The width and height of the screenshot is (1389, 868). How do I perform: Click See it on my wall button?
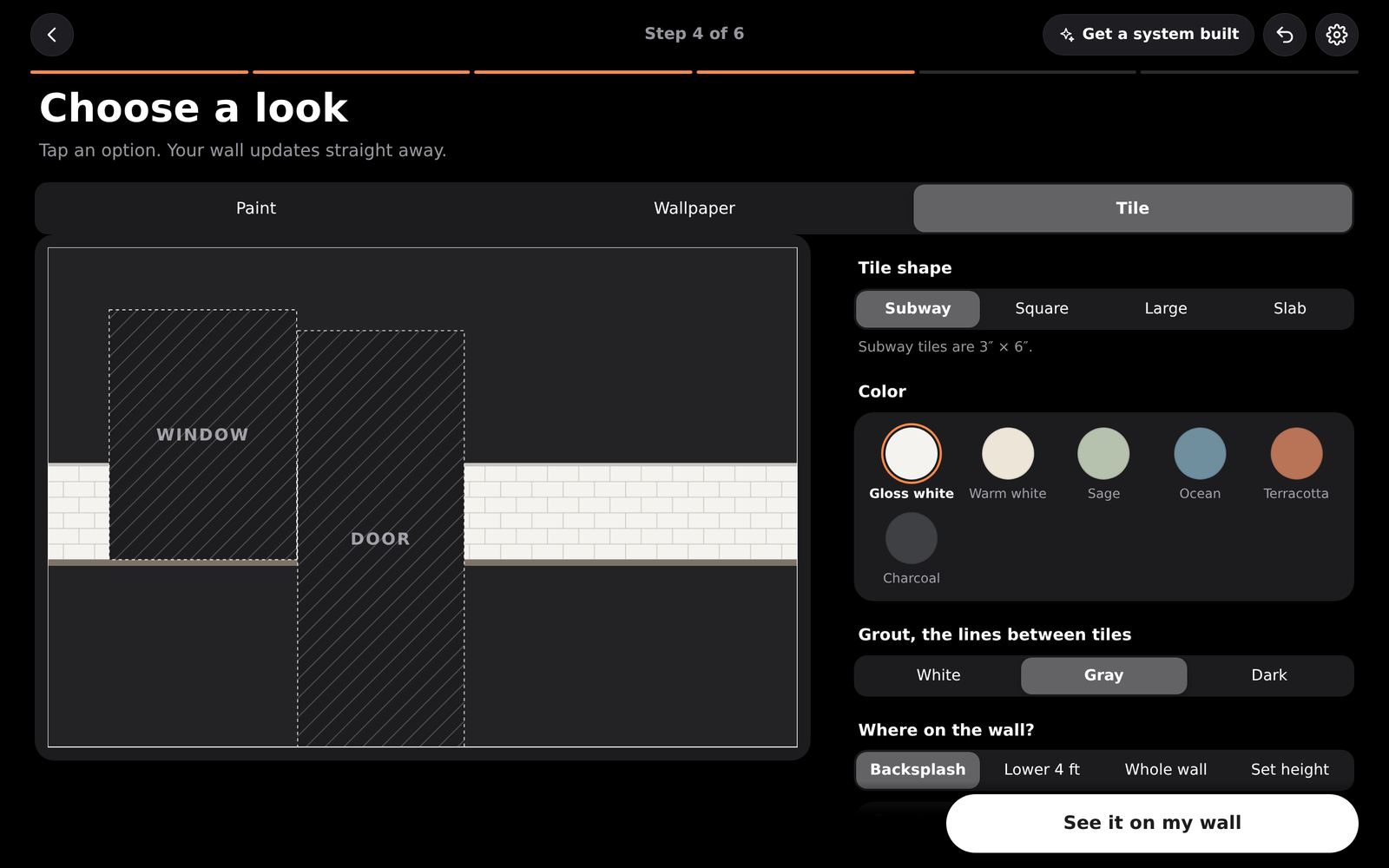pyautogui.click(x=1152, y=823)
